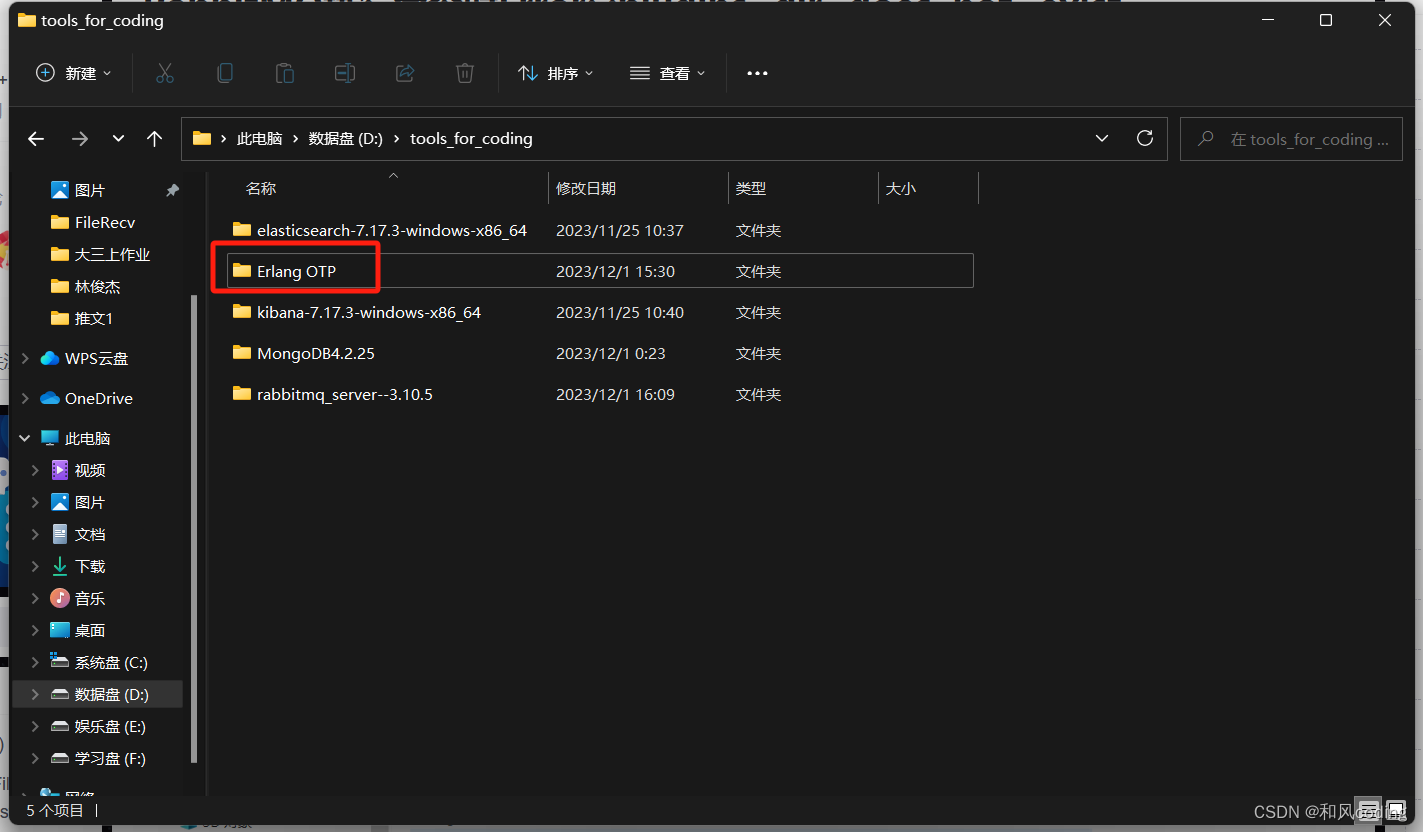Click 此电脑 in the address breadcrumb

(259, 139)
